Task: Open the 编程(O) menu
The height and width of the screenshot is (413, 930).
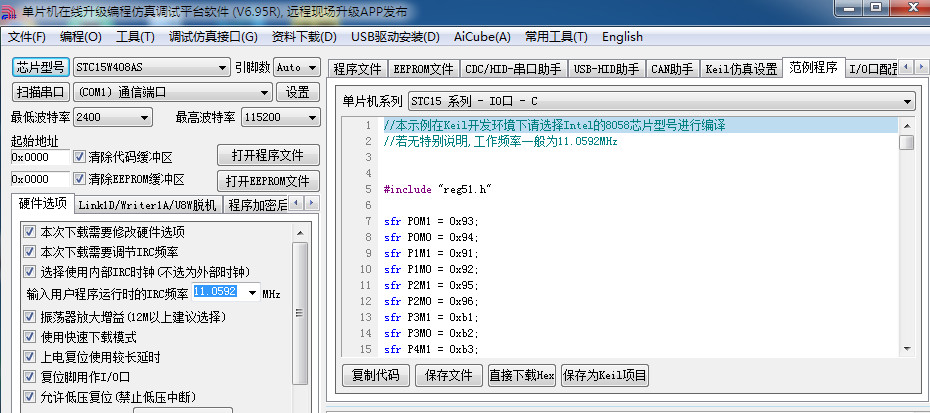Action: 81,37
